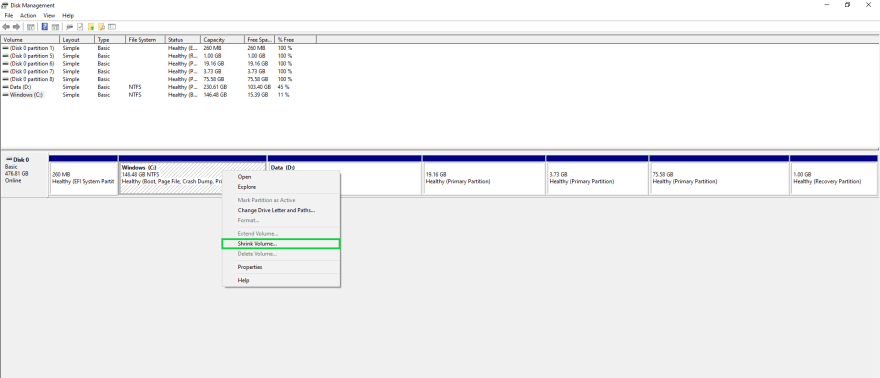The width and height of the screenshot is (880, 378).
Task: Click the 103.40 GB free space cell
Action: click(259, 87)
